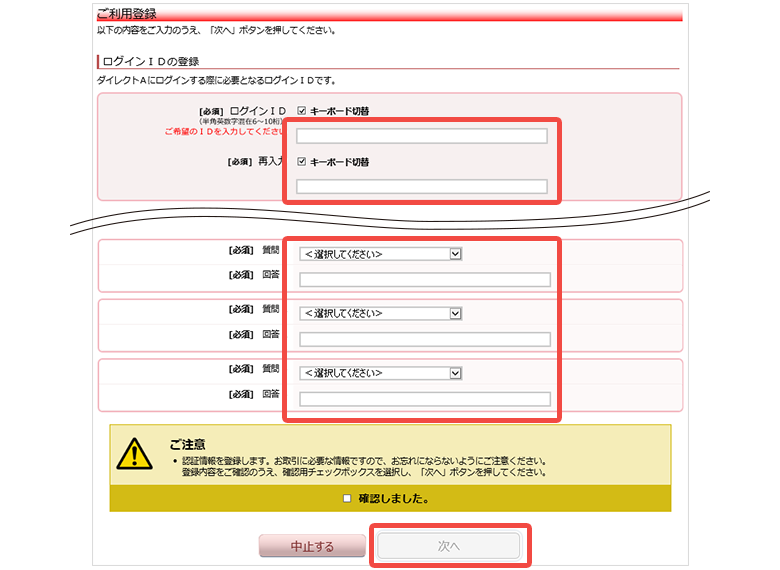Image resolution: width=780 pixels, height=570 pixels.
Task: Toggle keyboard switch checkbox for Login ID
Action: (301, 110)
